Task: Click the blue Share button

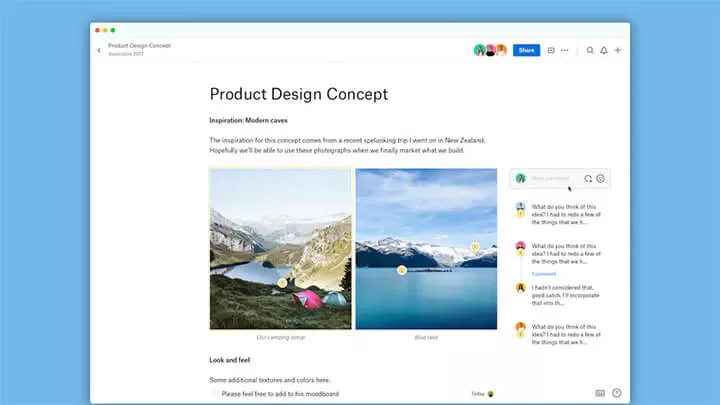Action: [526, 50]
